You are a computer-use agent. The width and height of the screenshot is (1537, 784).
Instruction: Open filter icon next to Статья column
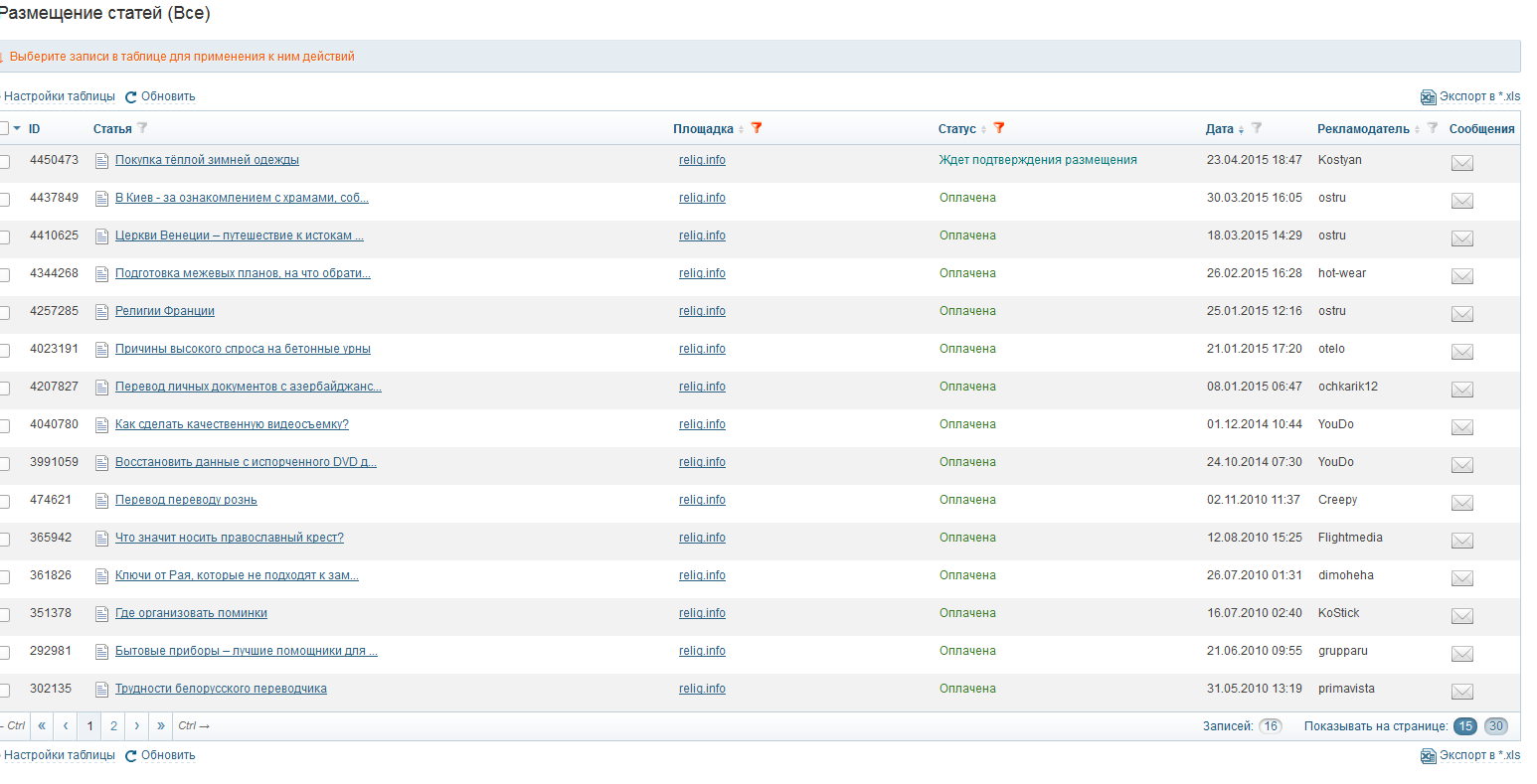coord(142,128)
